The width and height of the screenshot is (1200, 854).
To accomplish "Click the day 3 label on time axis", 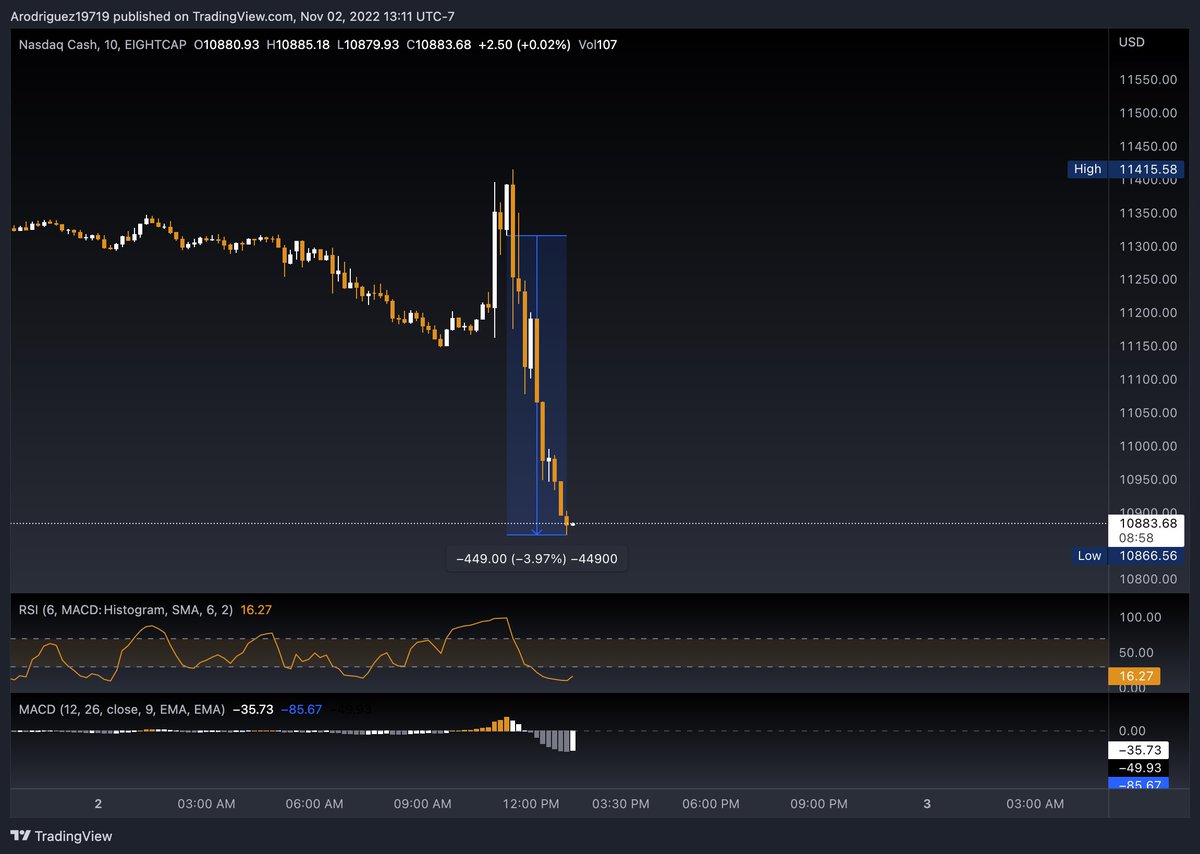I will [x=927, y=804].
